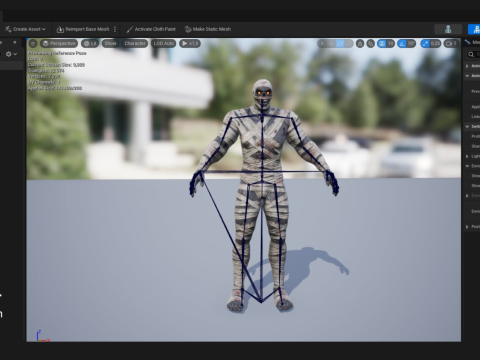
Task: Toggle the surface snapping icon
Action: pos(371,43)
